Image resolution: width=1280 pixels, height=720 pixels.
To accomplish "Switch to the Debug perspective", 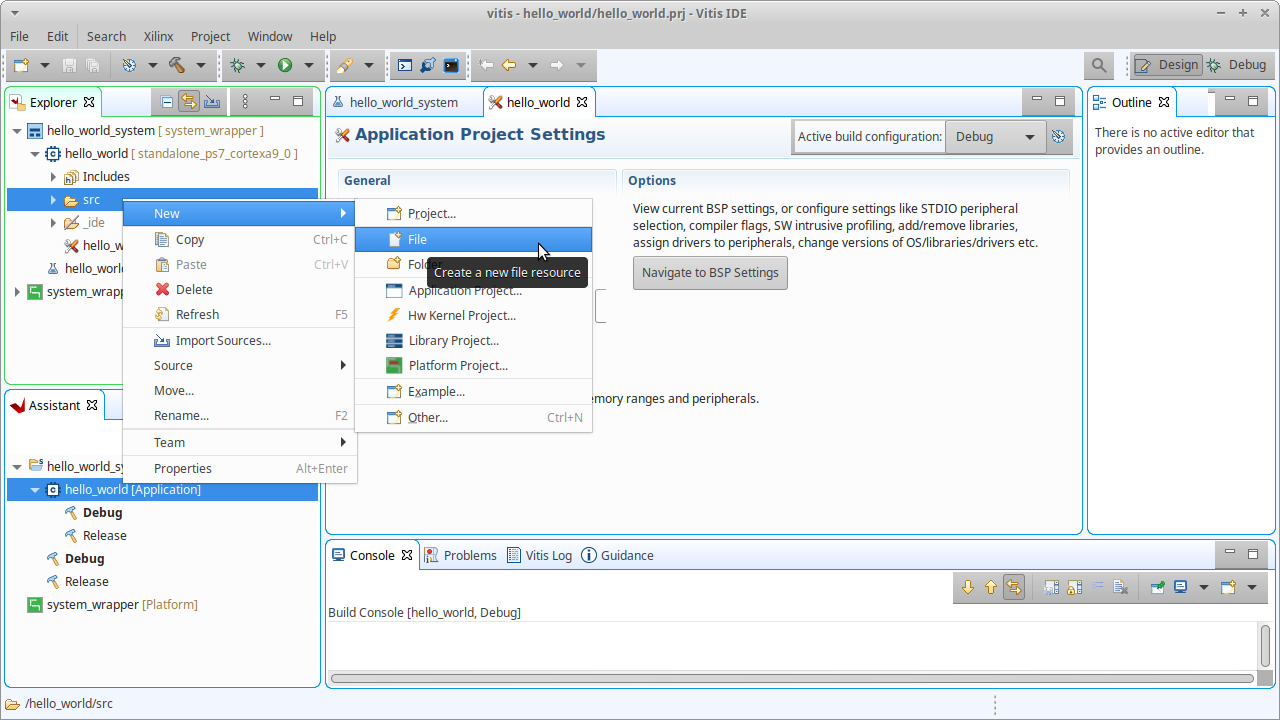I will pos(1237,65).
